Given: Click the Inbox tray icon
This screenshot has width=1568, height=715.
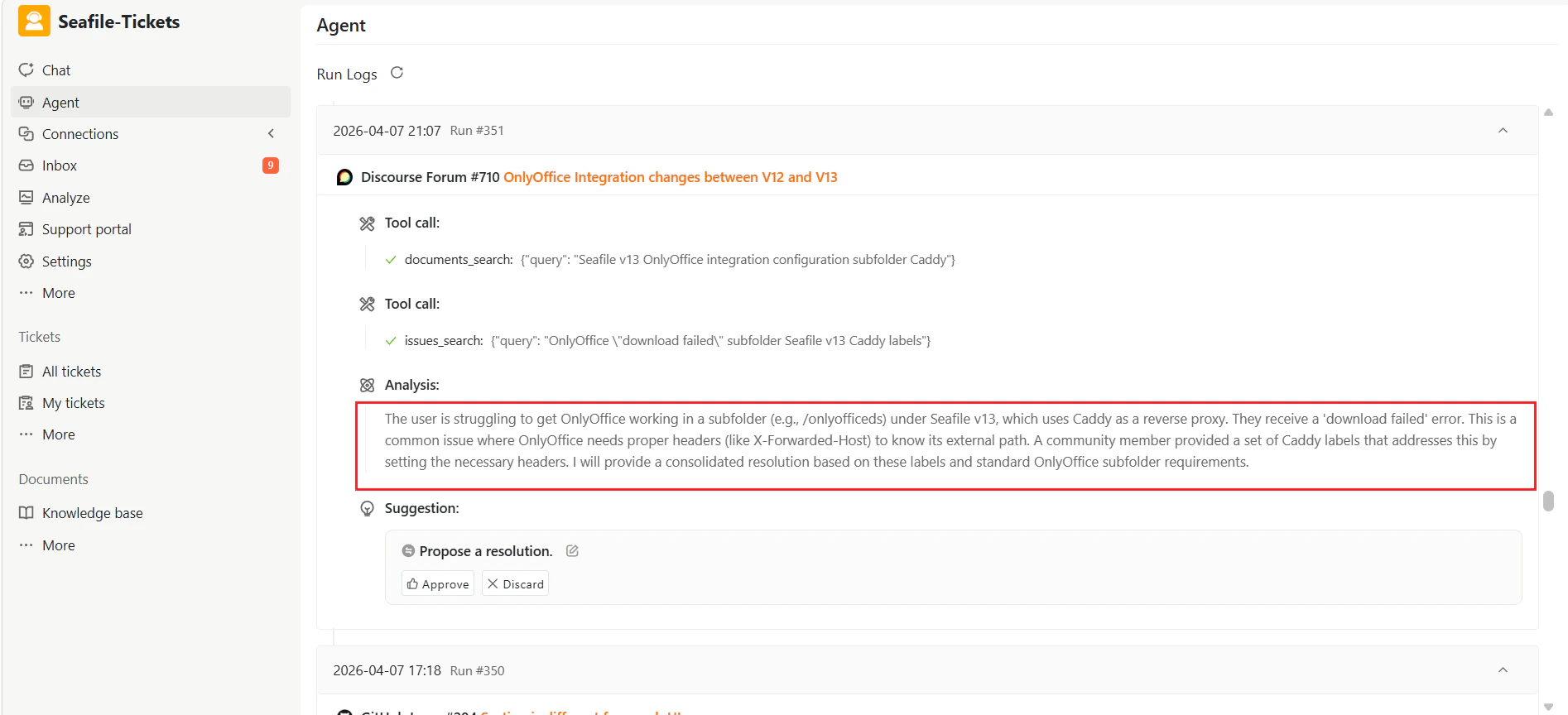Looking at the screenshot, I should click(26, 166).
